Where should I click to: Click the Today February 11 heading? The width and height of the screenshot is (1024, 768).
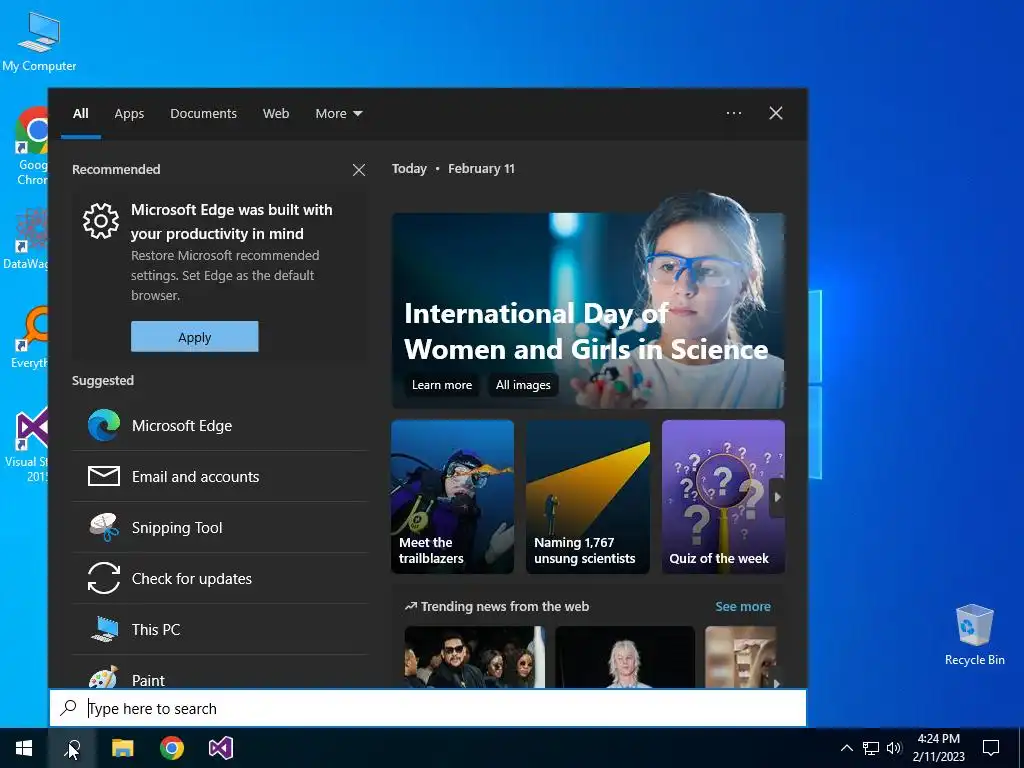click(453, 168)
